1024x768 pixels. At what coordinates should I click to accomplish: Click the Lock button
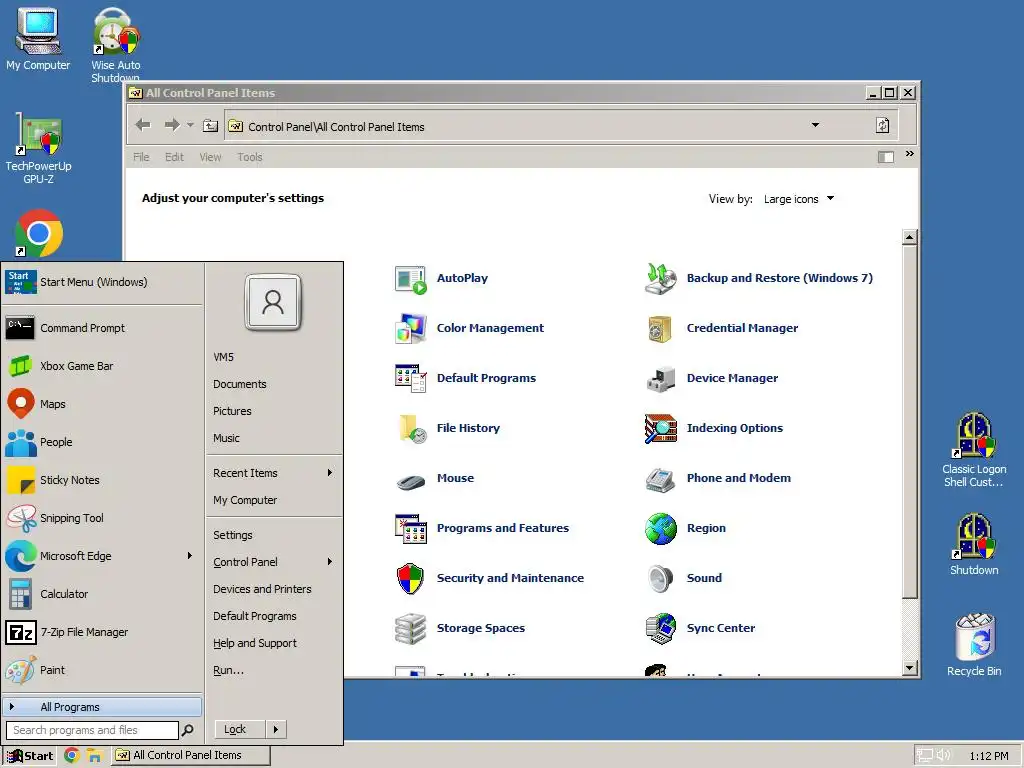240,729
